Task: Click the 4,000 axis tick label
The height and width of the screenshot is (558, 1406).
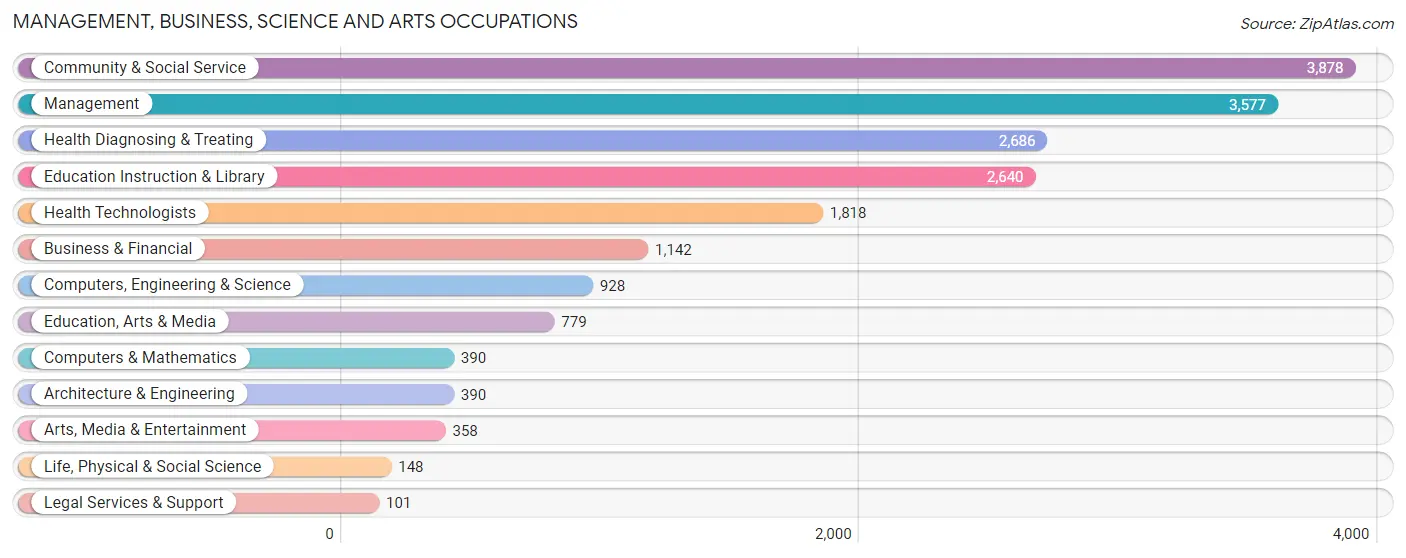Action: (1351, 534)
